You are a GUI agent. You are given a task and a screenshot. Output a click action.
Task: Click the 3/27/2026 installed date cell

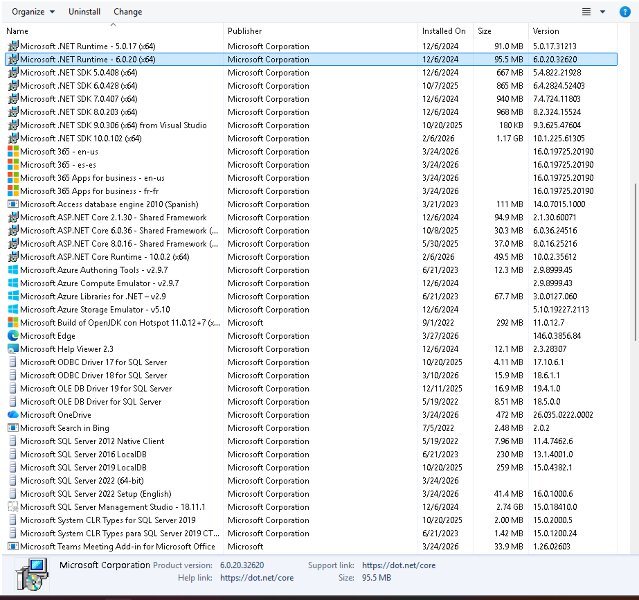point(440,336)
